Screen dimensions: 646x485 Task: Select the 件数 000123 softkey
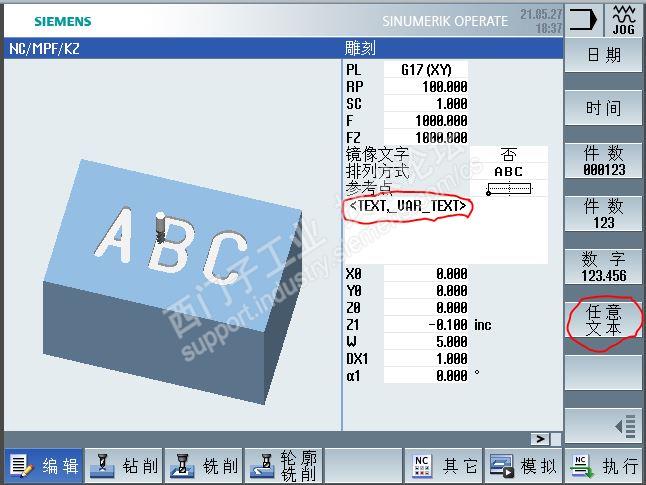[x=603, y=161]
